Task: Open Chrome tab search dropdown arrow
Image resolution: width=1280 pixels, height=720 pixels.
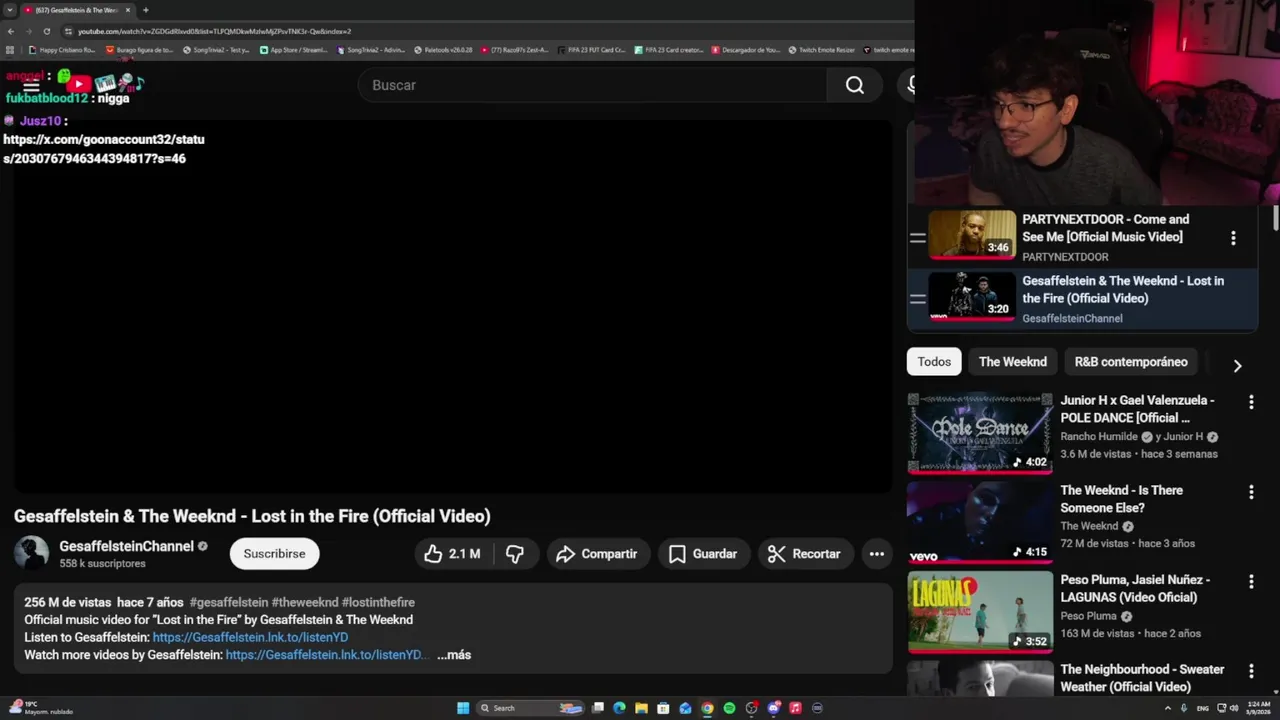Action: point(8,10)
